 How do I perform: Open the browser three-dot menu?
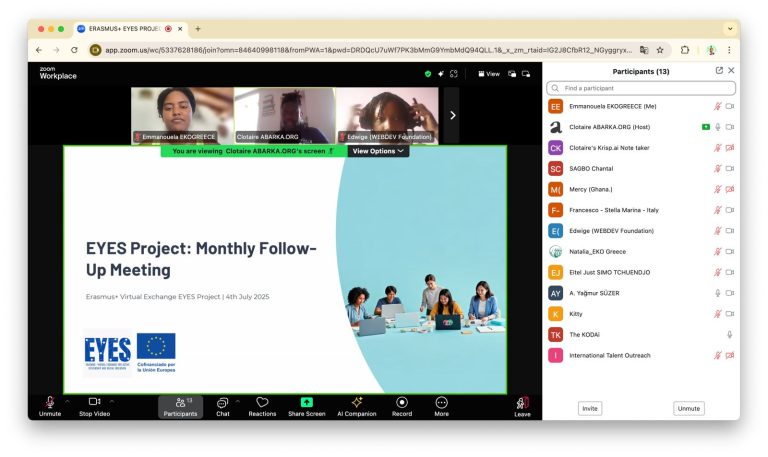(x=729, y=50)
